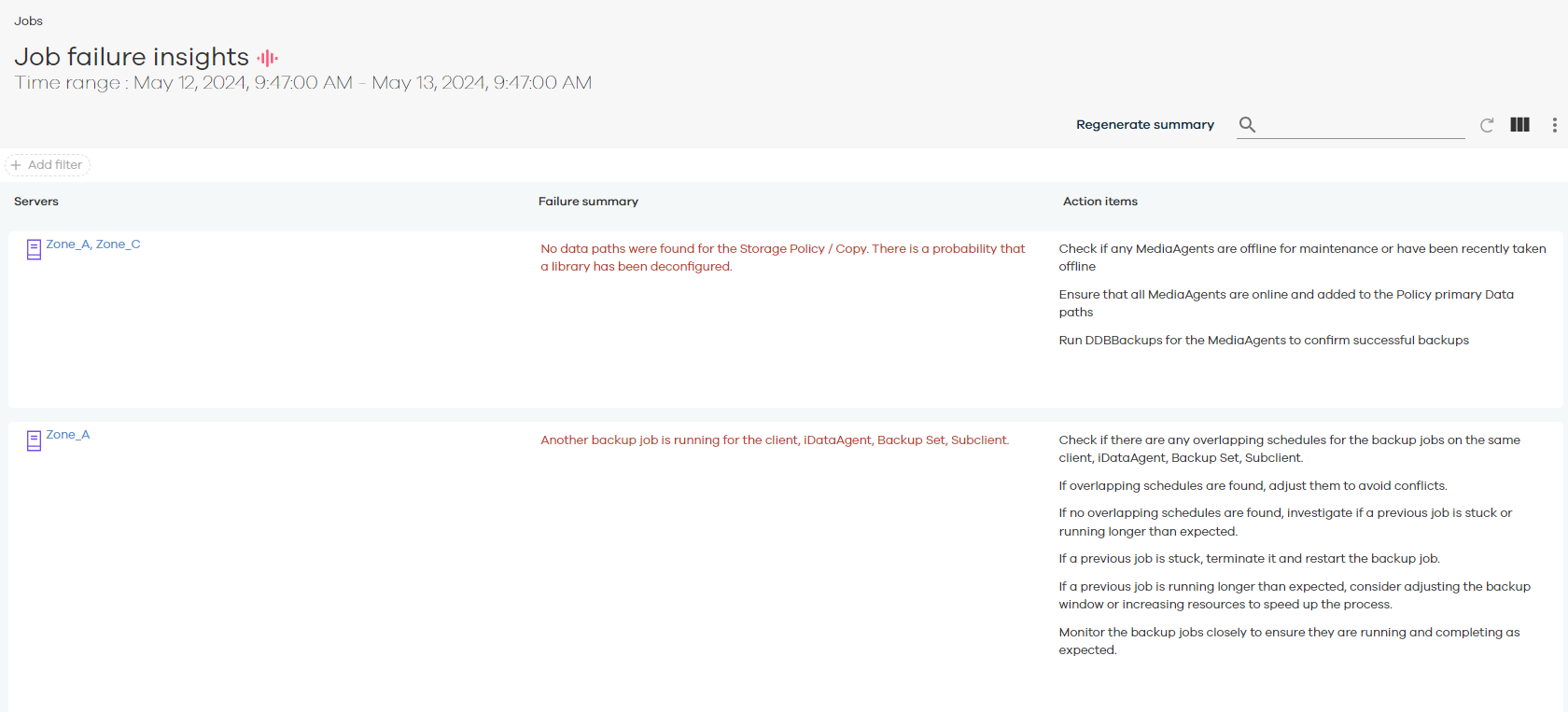The height and width of the screenshot is (712, 1568).
Task: Select the 'No data paths were found' summary
Action: pos(782,258)
